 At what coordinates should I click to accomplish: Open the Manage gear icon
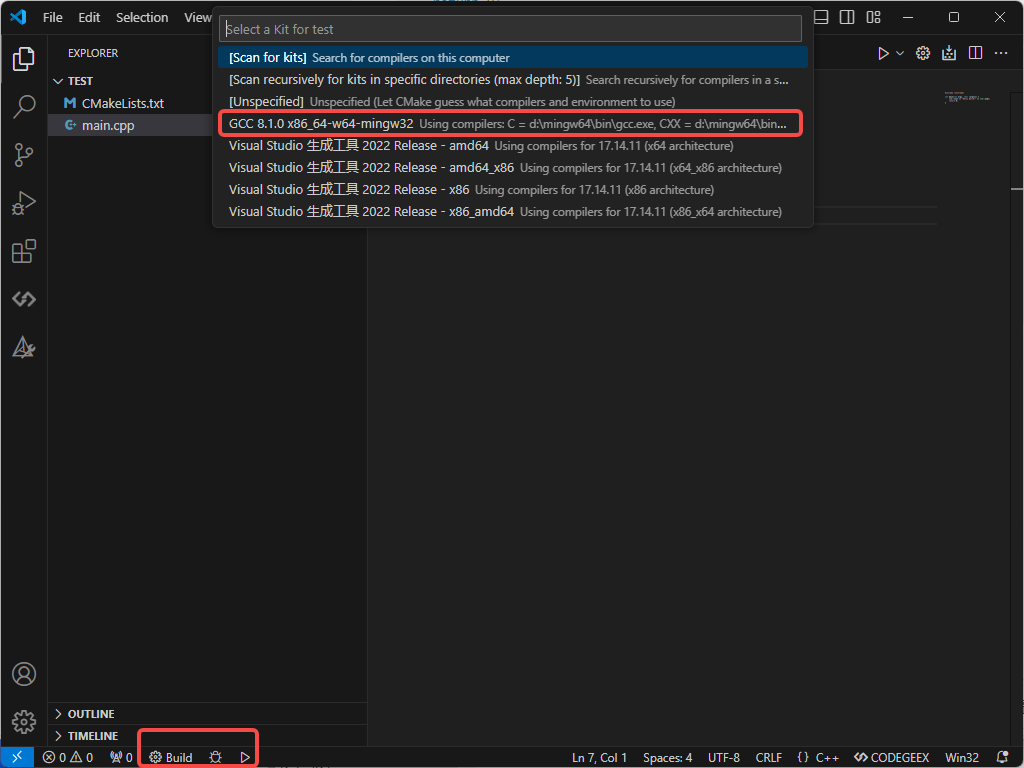(x=24, y=722)
